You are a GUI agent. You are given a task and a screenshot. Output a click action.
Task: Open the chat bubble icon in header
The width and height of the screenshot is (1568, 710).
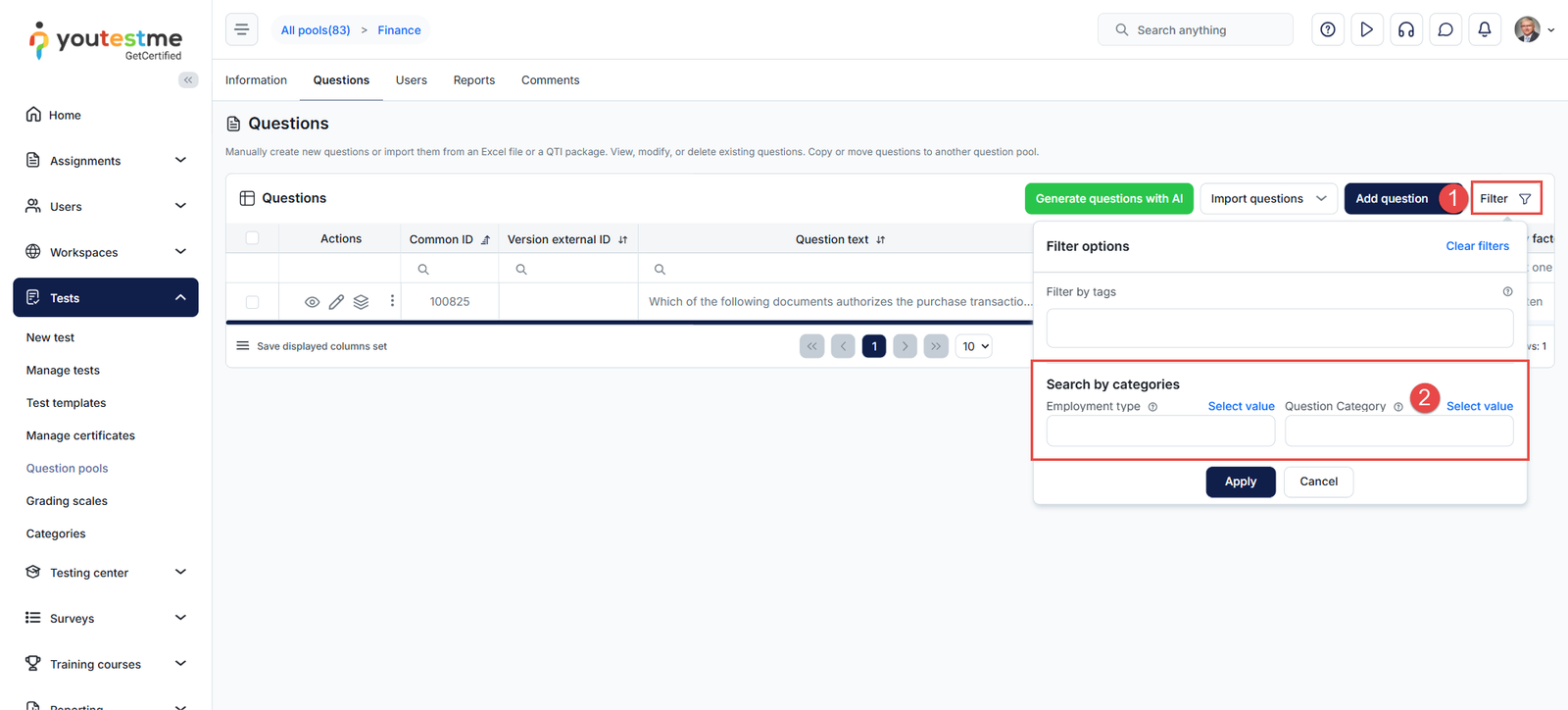[1445, 29]
